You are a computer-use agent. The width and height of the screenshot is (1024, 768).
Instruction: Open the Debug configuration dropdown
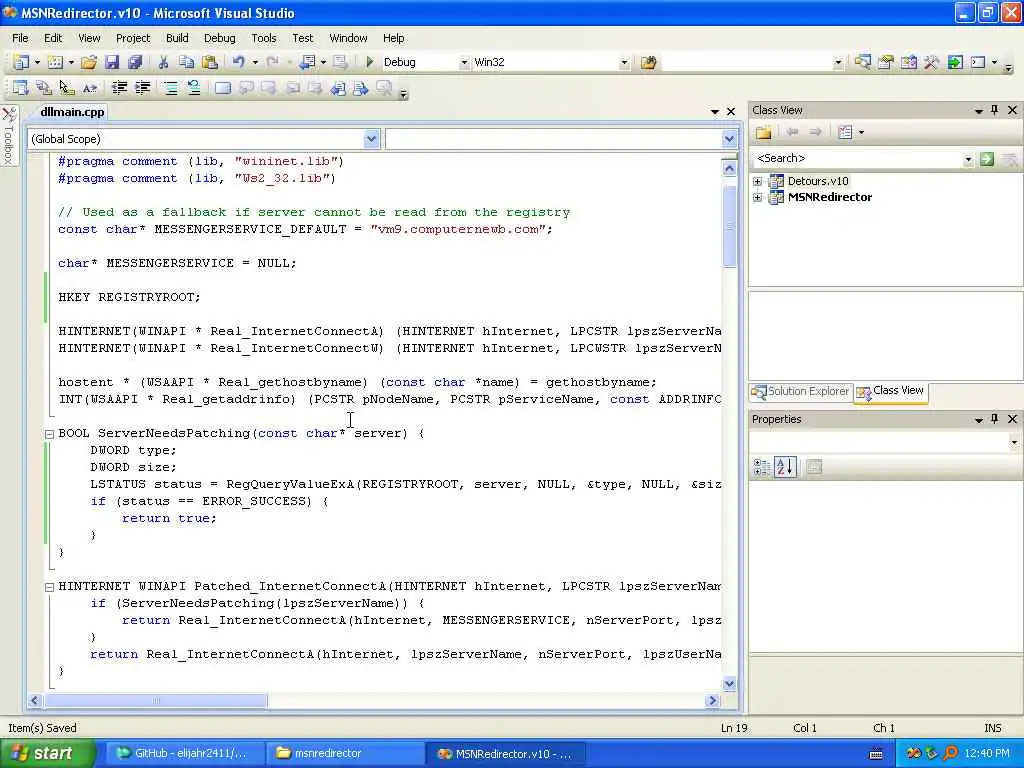click(x=464, y=63)
